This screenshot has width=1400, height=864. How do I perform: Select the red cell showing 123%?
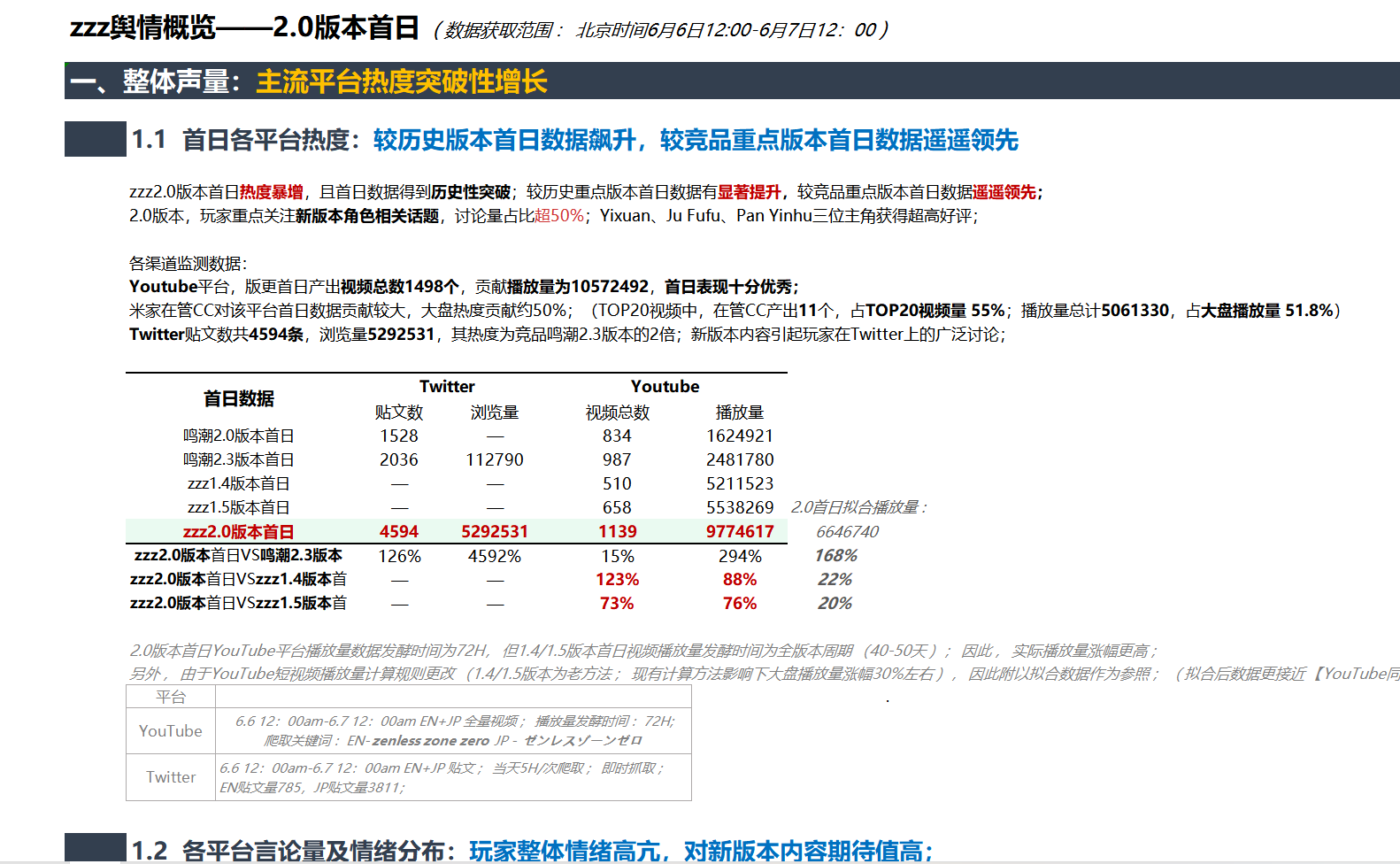618,579
